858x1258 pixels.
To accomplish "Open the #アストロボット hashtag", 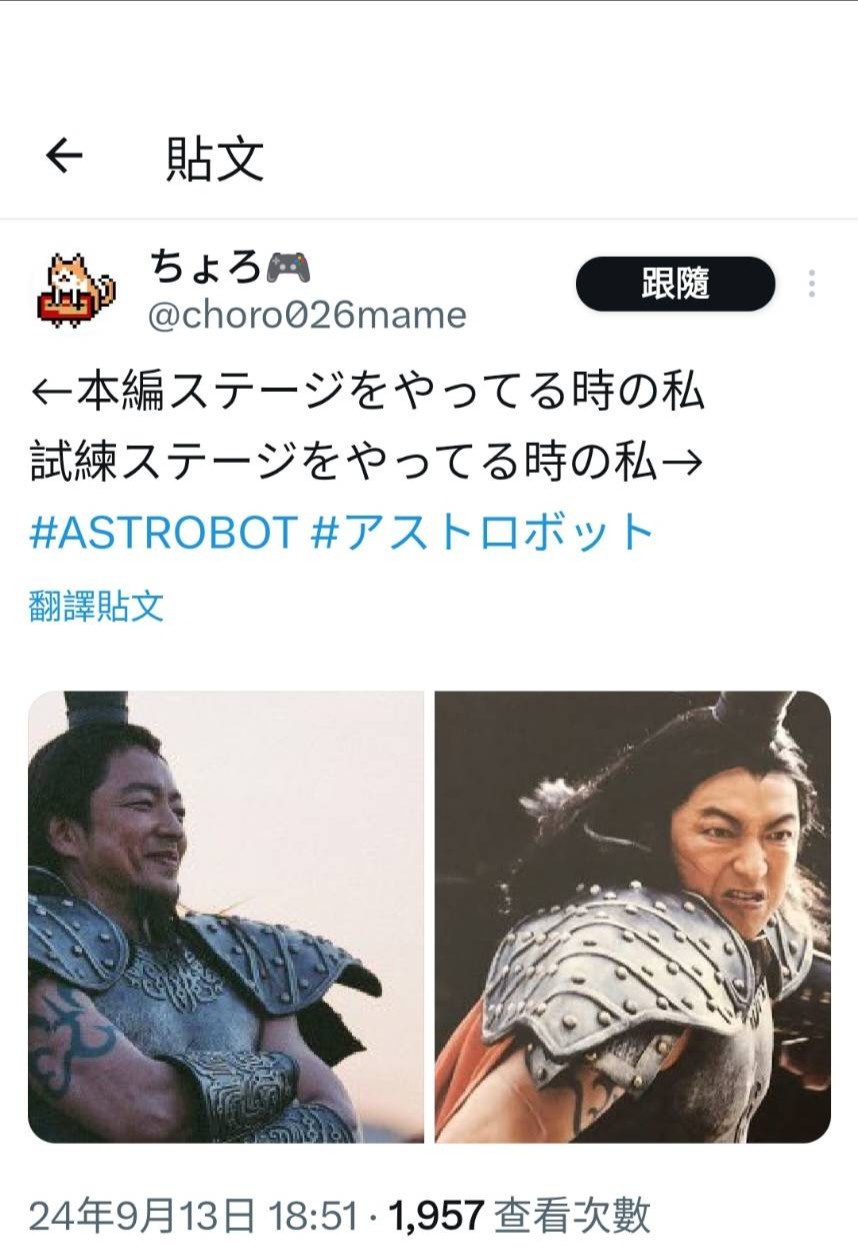I will coord(483,533).
